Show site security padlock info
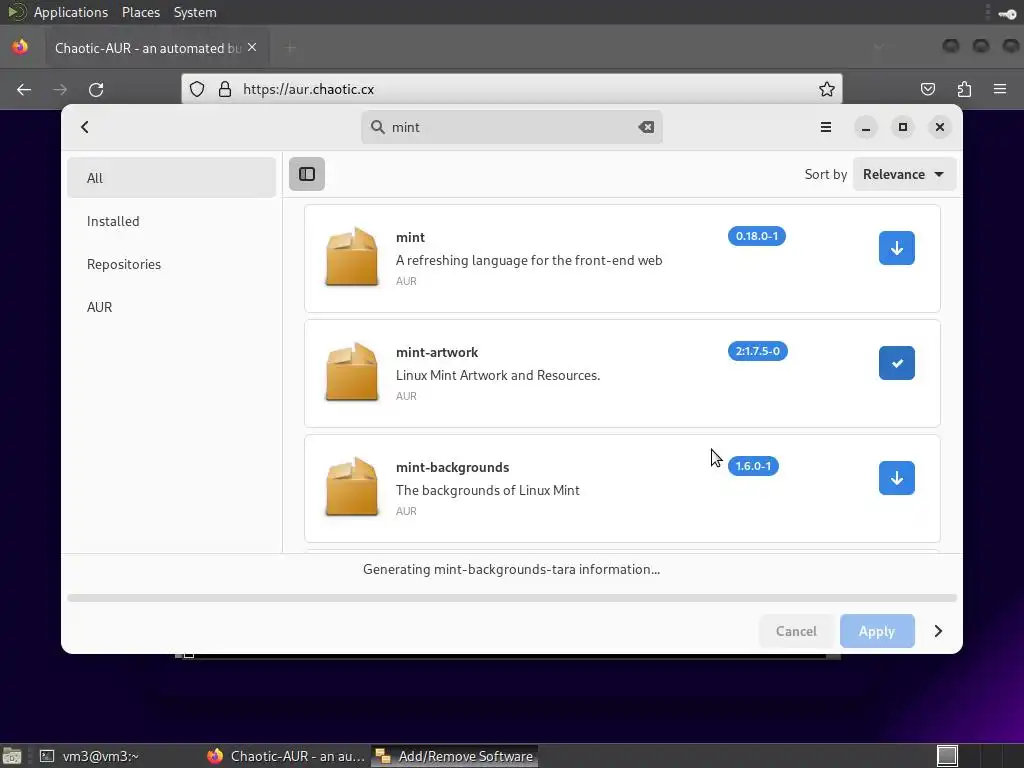Screen dimensions: 1024x768 point(225,89)
